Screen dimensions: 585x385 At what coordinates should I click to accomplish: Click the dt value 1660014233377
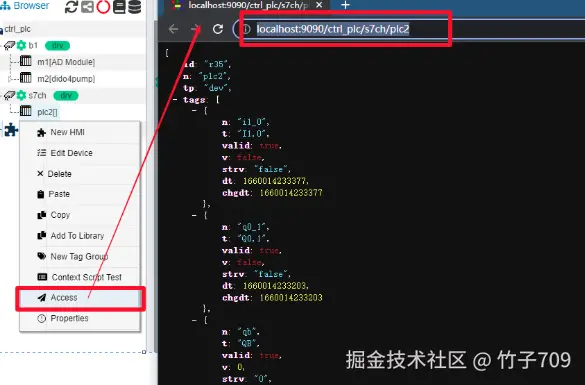274,181
